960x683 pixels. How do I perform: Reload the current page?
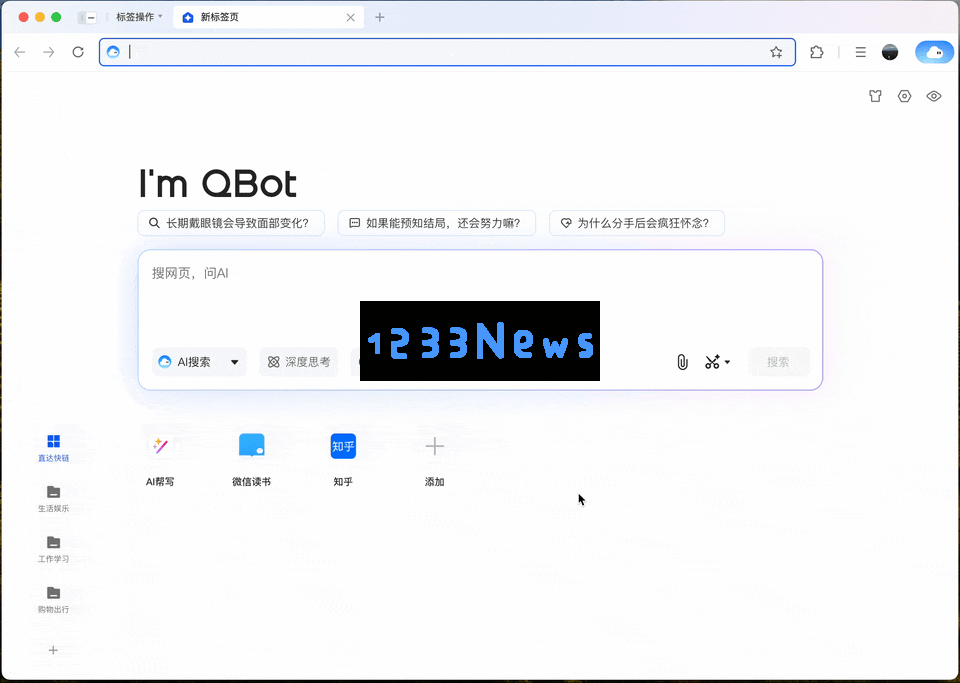click(78, 52)
